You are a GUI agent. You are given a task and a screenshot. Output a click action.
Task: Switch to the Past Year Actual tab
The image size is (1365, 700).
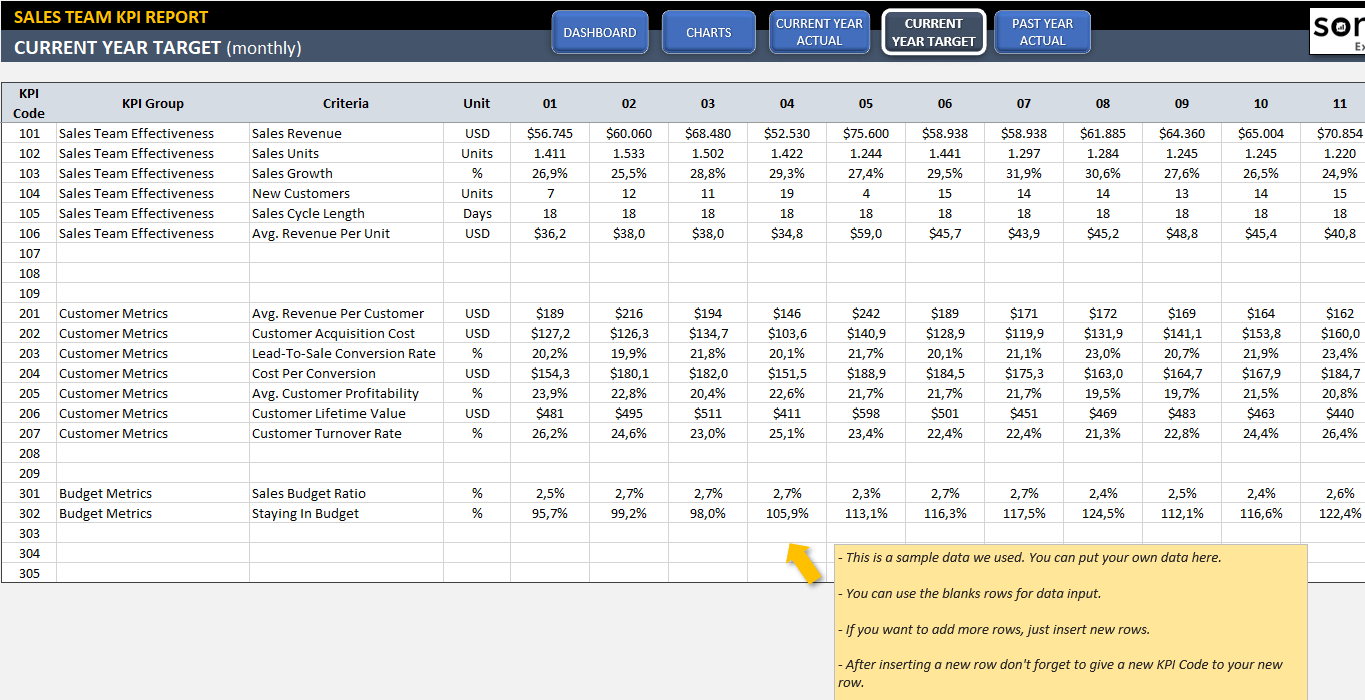pyautogui.click(x=1042, y=31)
